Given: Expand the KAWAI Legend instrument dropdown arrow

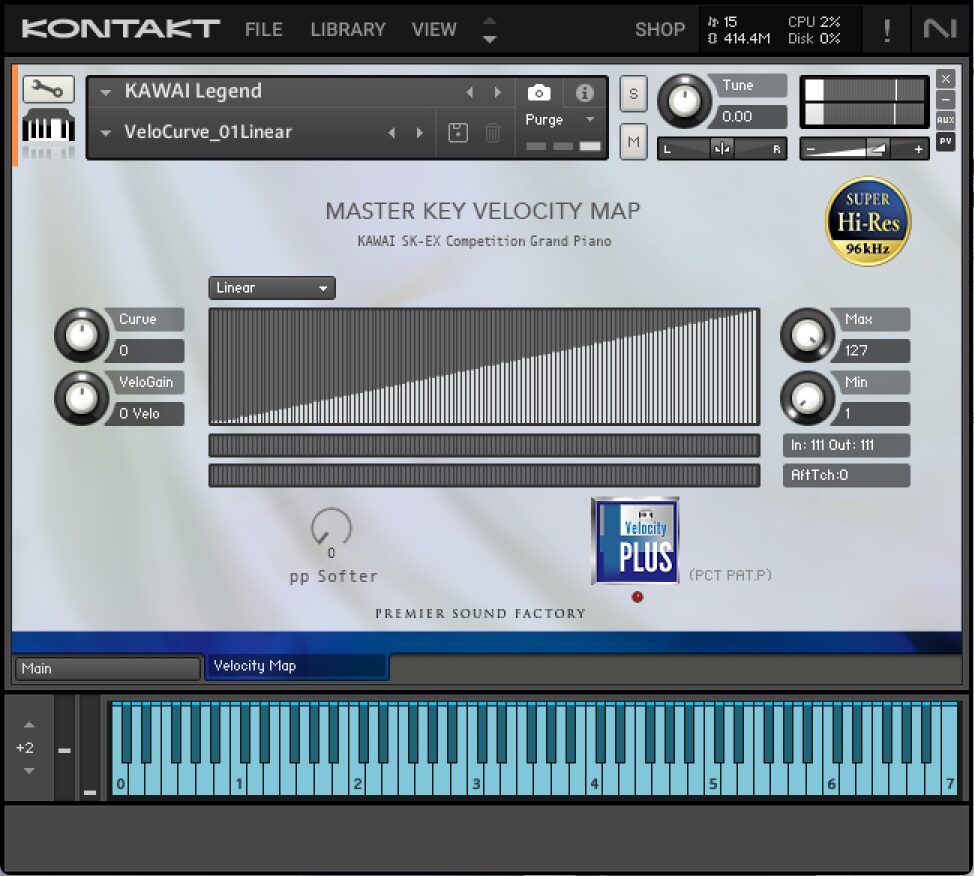Looking at the screenshot, I should (x=106, y=93).
